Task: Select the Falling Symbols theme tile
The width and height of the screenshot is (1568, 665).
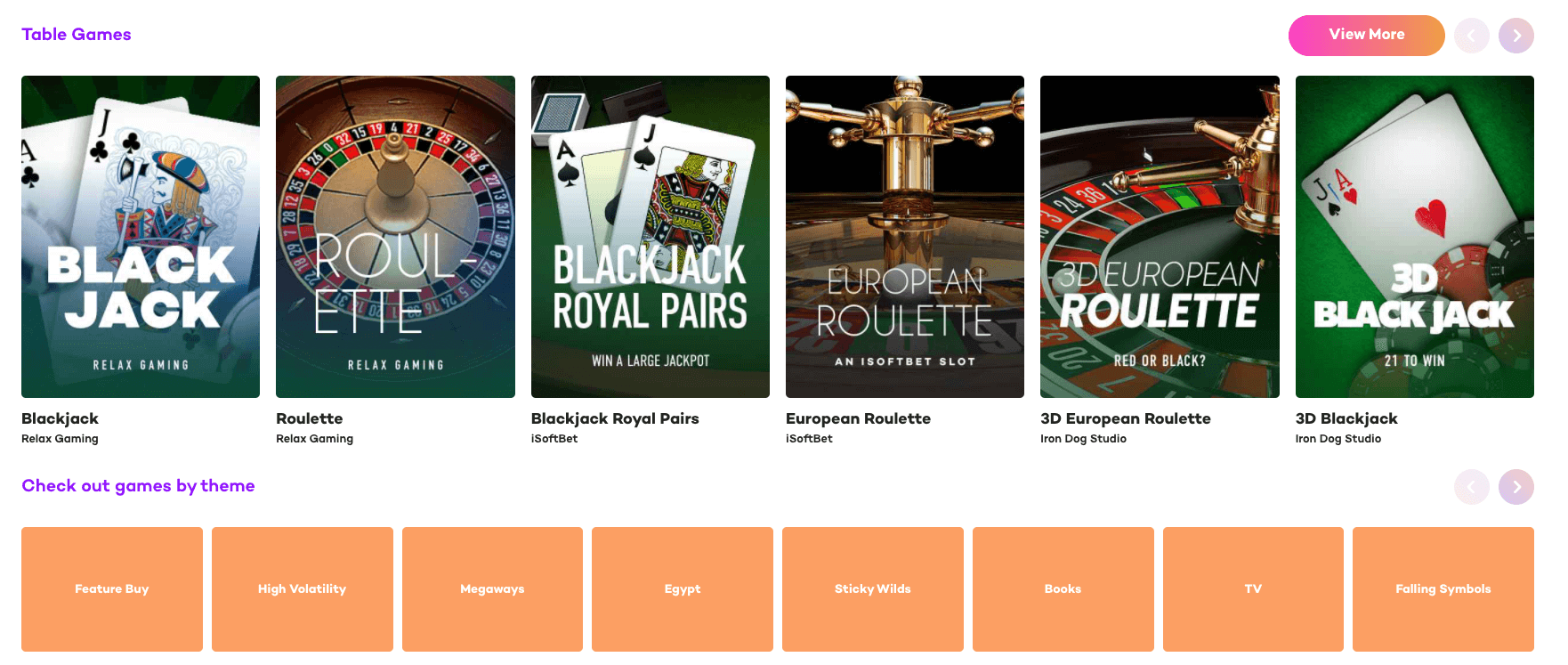Action: (x=1443, y=589)
